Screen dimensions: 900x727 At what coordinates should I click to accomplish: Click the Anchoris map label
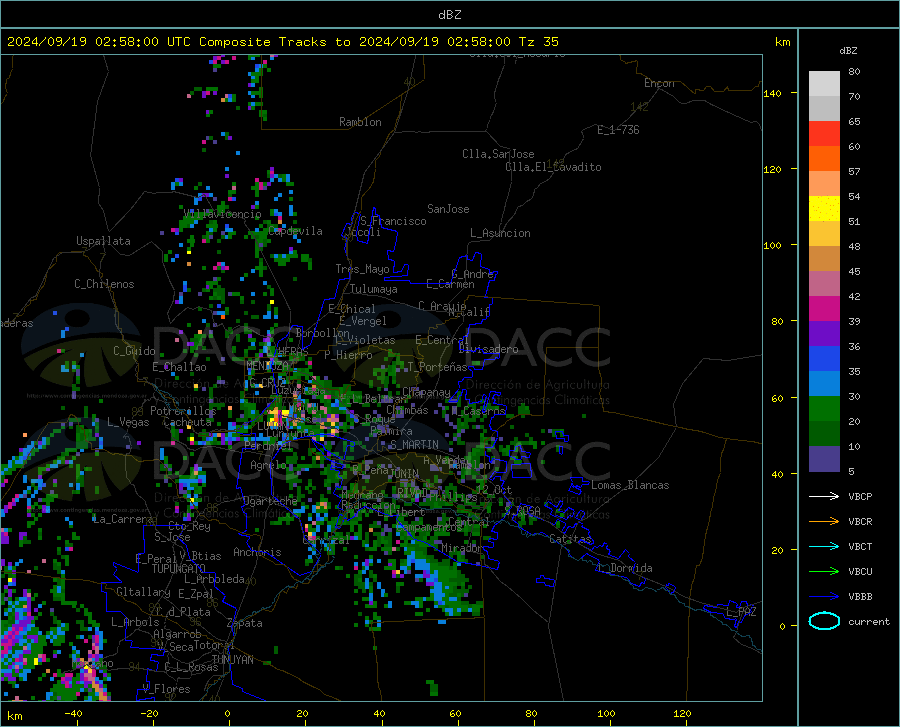pos(257,552)
